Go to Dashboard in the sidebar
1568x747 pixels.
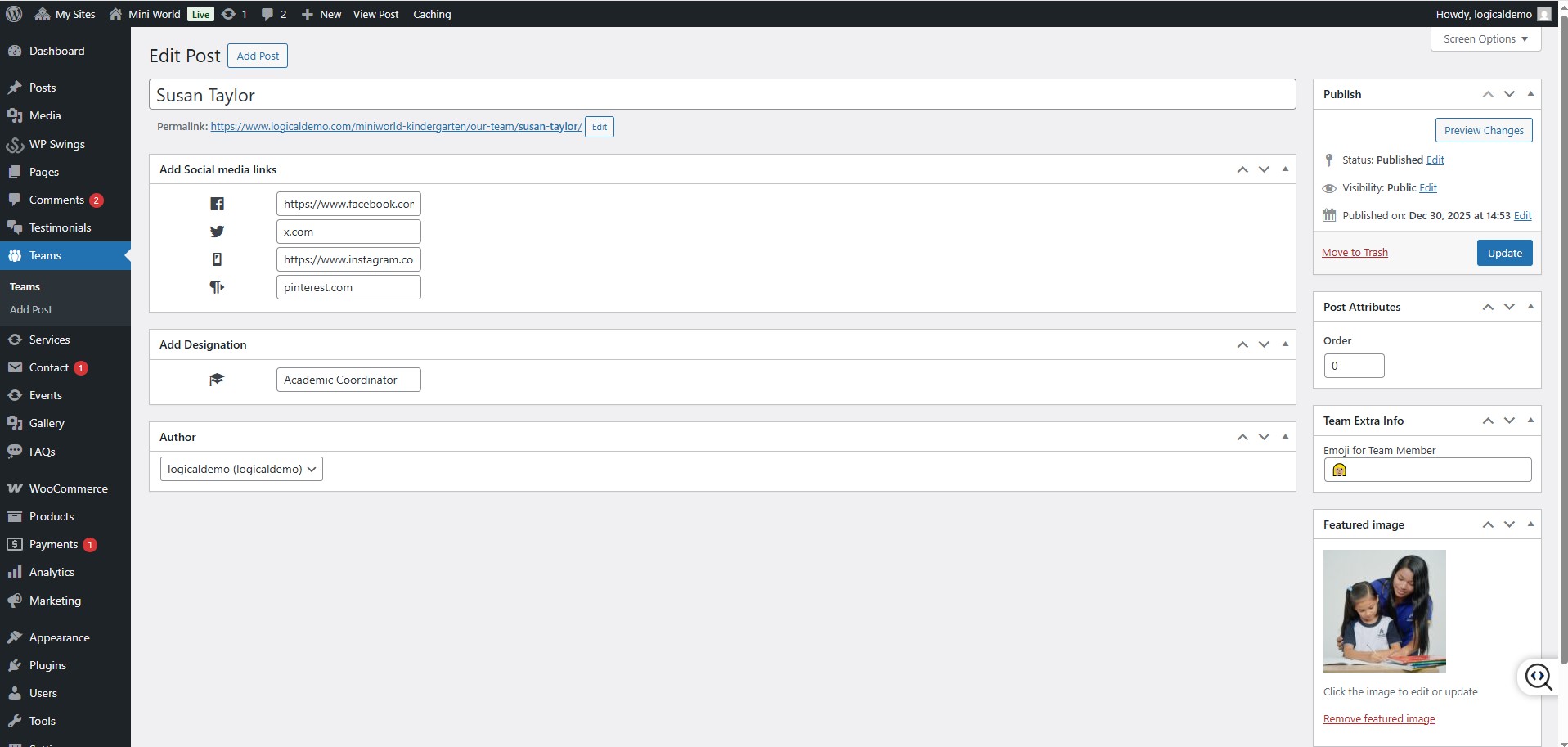(56, 51)
